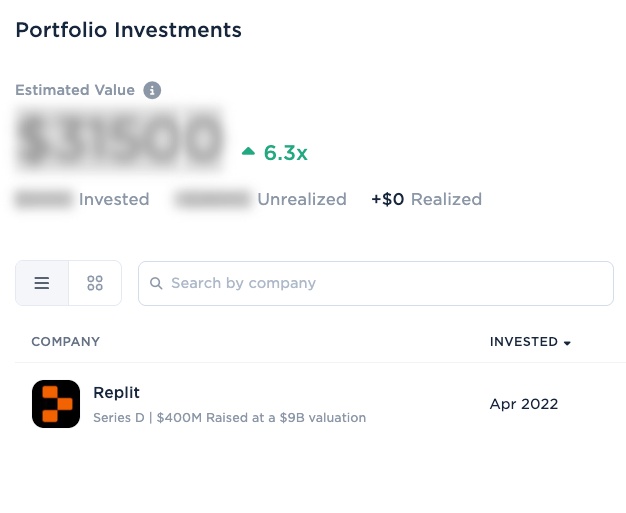Image resolution: width=626 pixels, height=513 pixels.
Task: Focus the Search by company field
Action: tap(376, 283)
